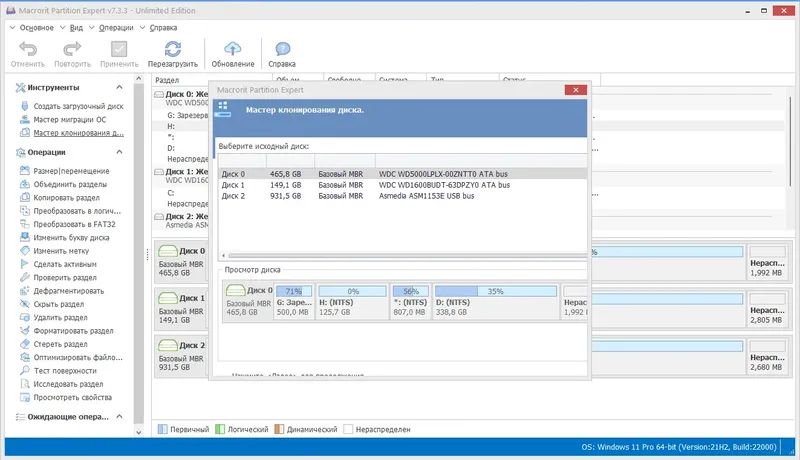Viewport: 800px width, 460px height.
Task: Choose Оптимизировать файловую систему operation
Action: click(78, 357)
